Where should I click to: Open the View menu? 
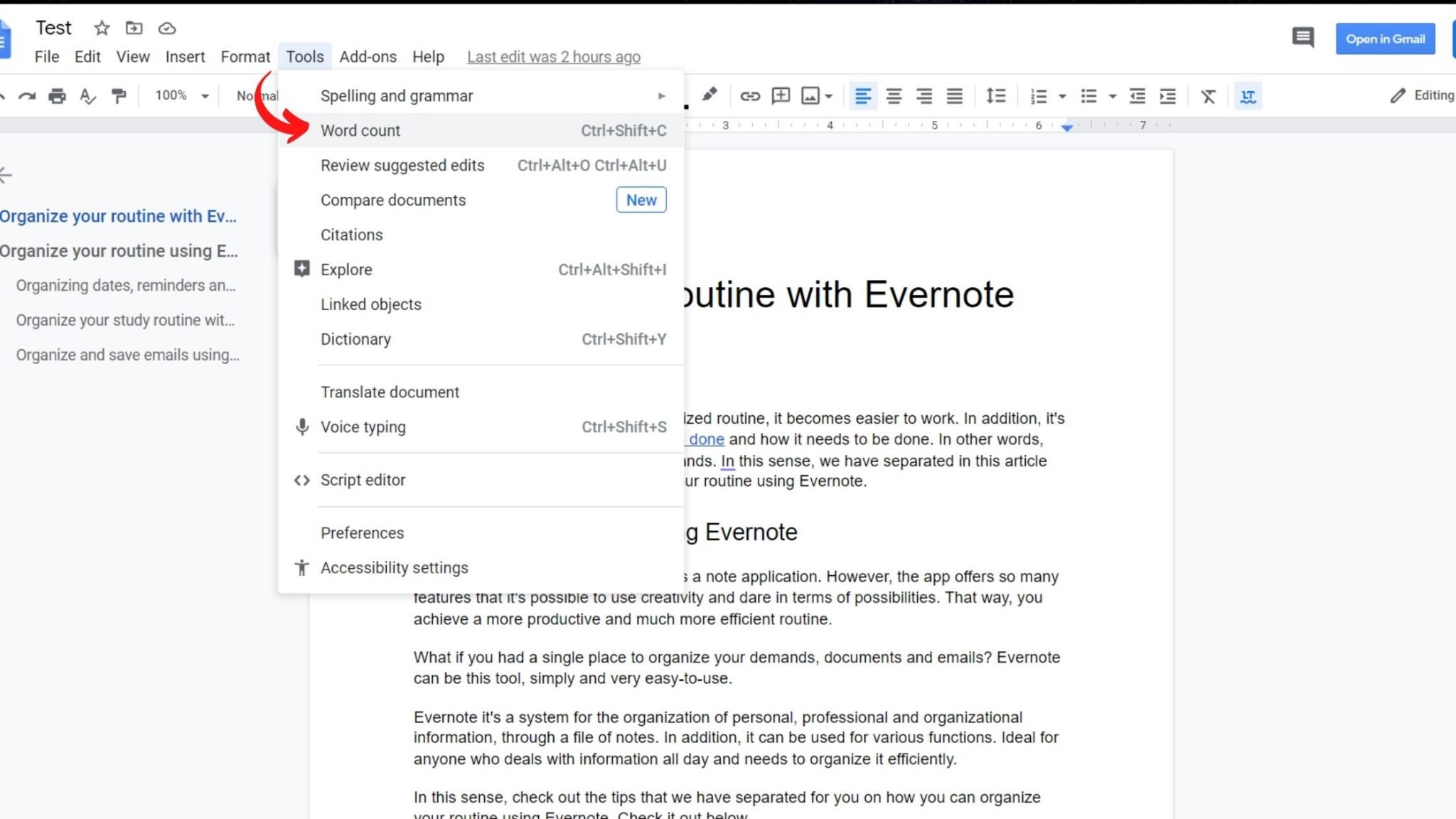coord(133,57)
